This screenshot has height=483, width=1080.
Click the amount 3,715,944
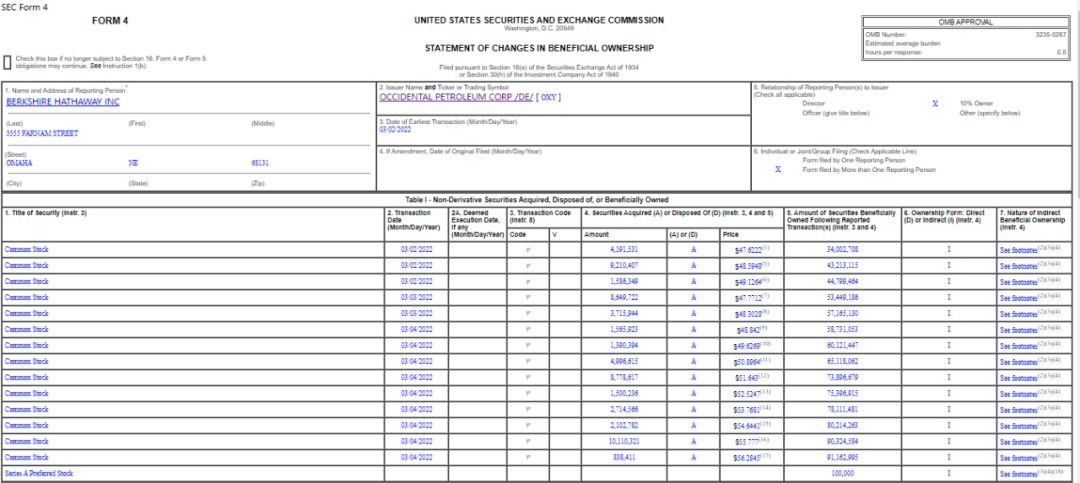point(624,314)
